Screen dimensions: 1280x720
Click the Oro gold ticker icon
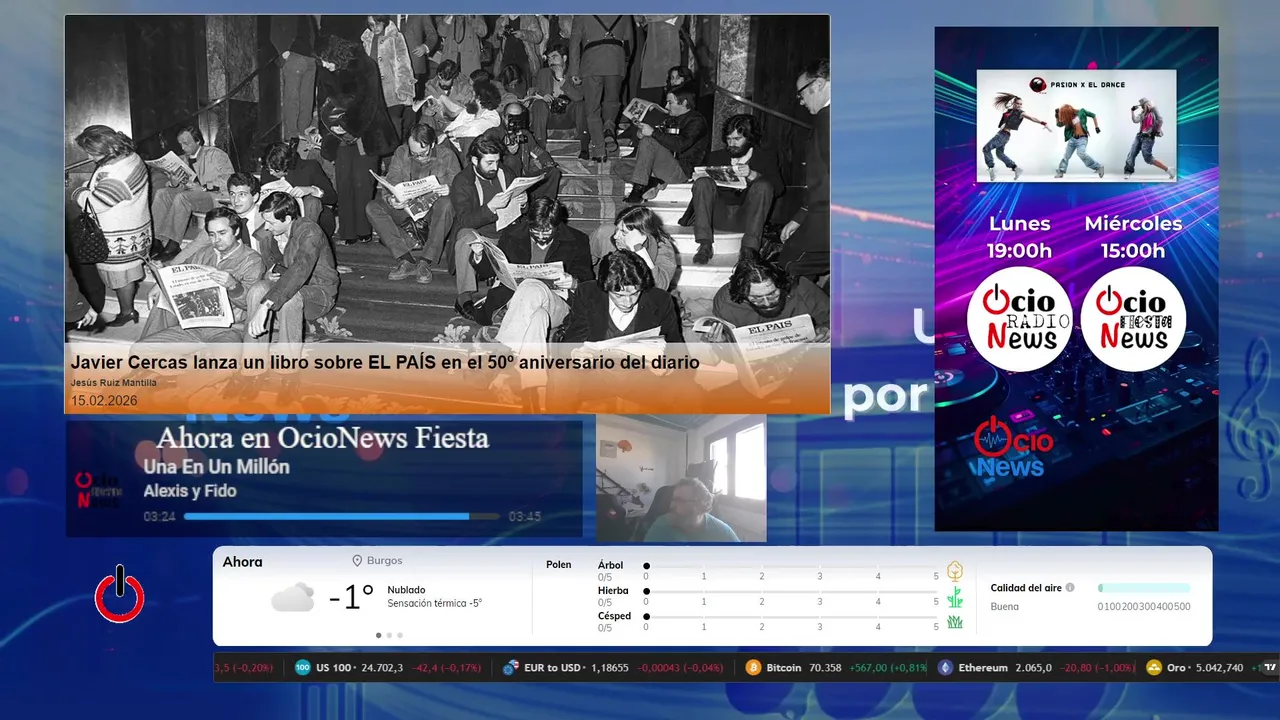coord(1154,667)
